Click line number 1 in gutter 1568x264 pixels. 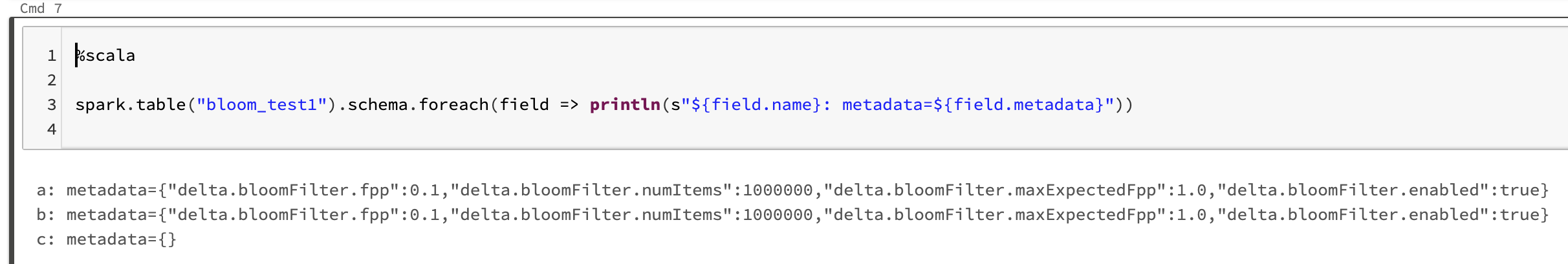tap(52, 56)
